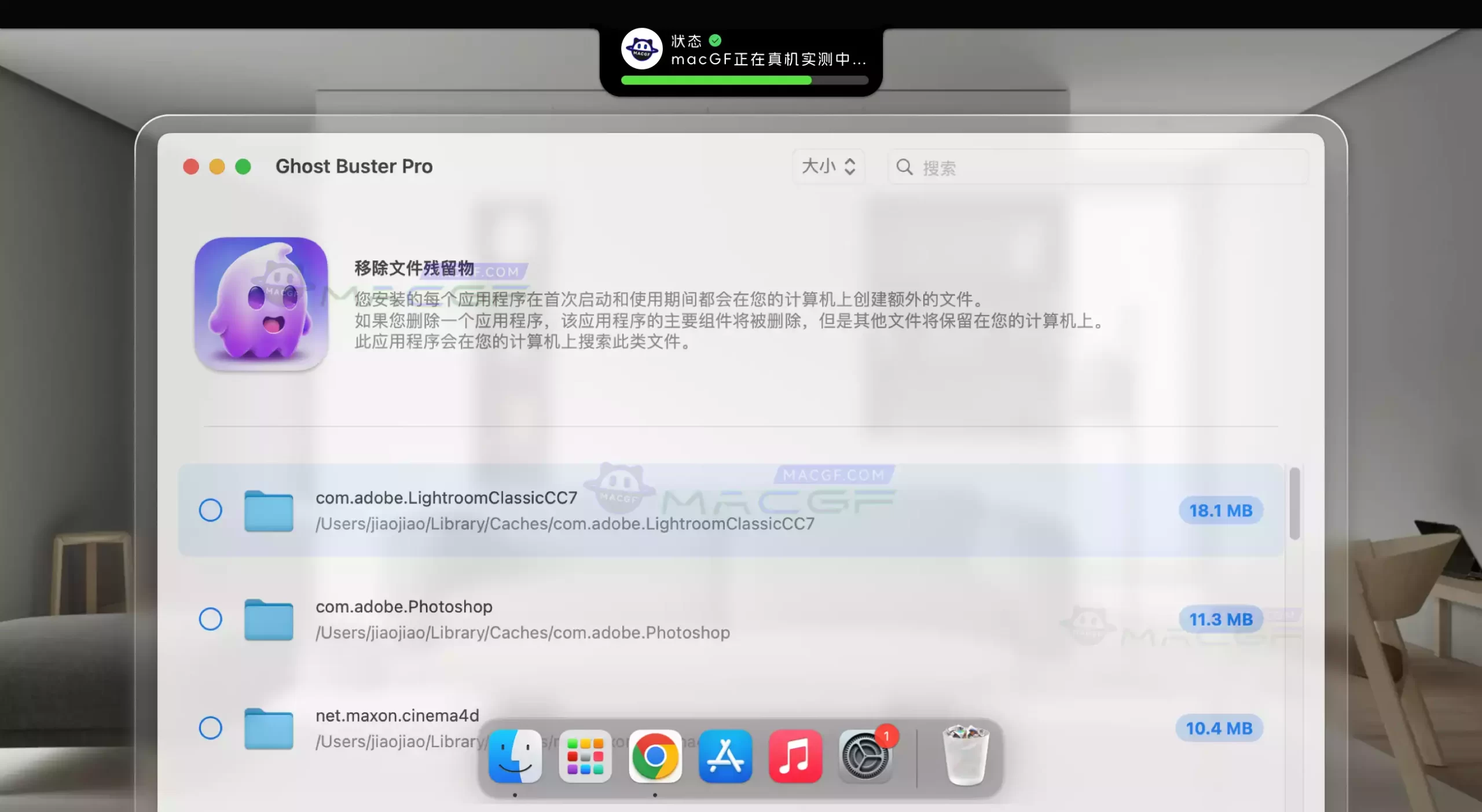Click the macGF status badge icon at top
Viewport: 1482px width, 812px height.
click(641, 49)
